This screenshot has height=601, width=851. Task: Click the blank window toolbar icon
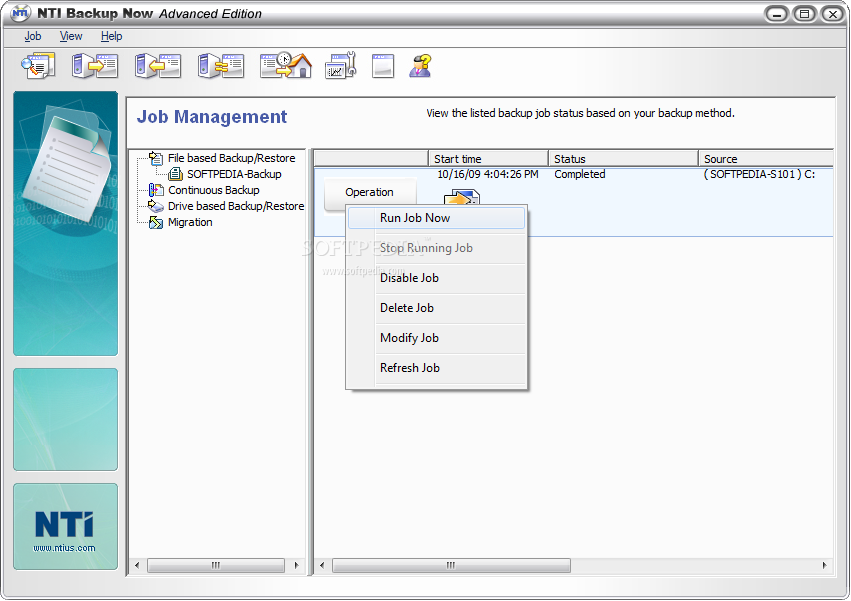click(x=383, y=66)
